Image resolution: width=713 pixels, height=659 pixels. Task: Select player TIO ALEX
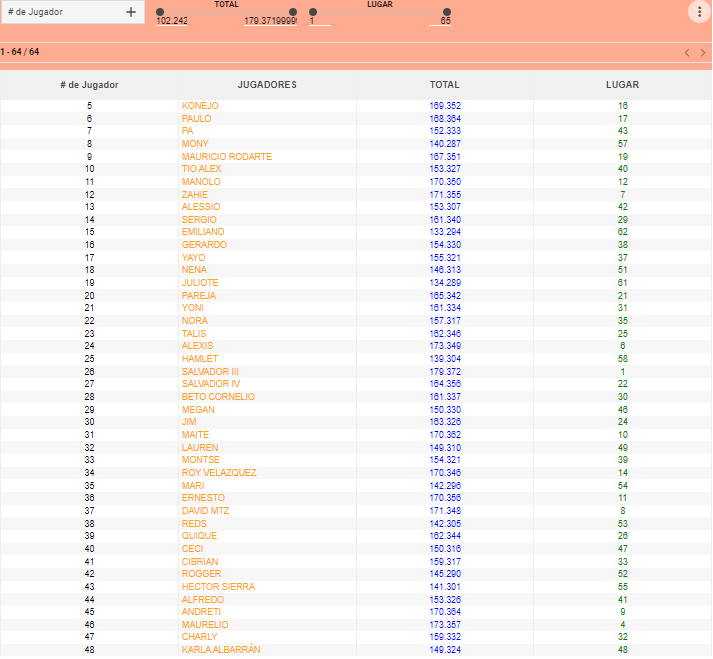click(x=201, y=169)
